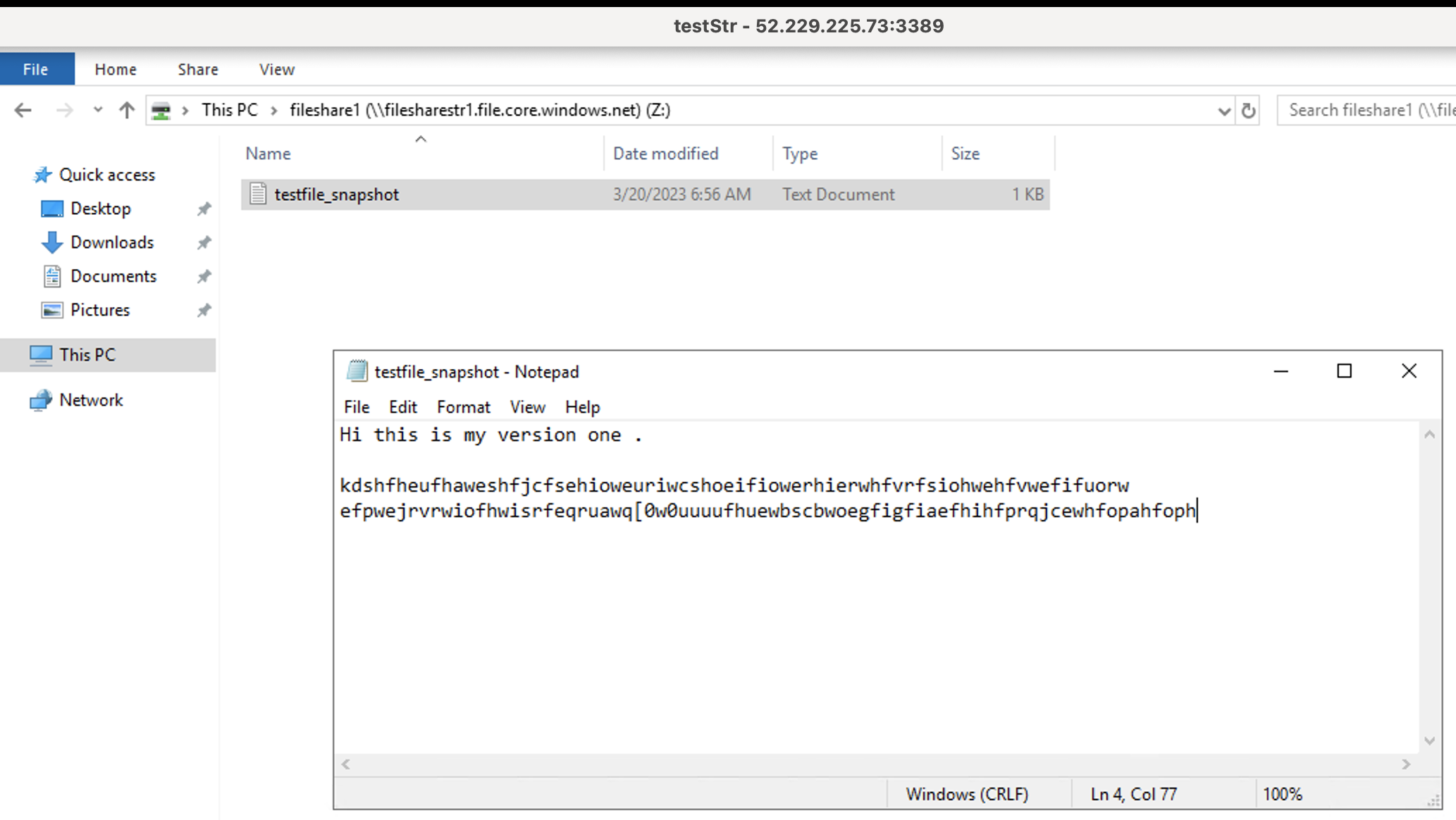Screen dimensions: 1456x820
Task: Unpin Downloads from Quick access
Action: (204, 242)
